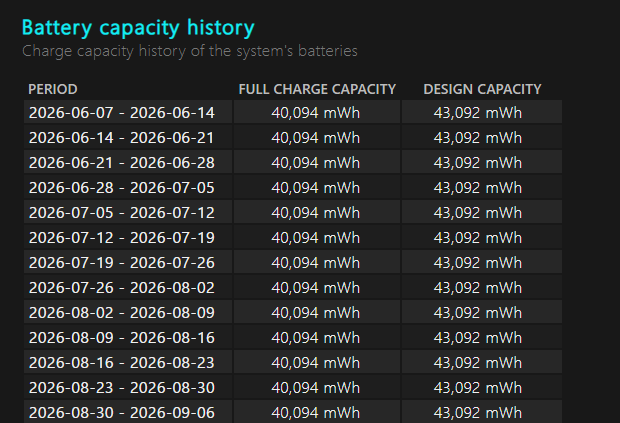620x423 pixels.
Task: Click the FULL CHARGE CAPACITY column header
Action: (317, 89)
